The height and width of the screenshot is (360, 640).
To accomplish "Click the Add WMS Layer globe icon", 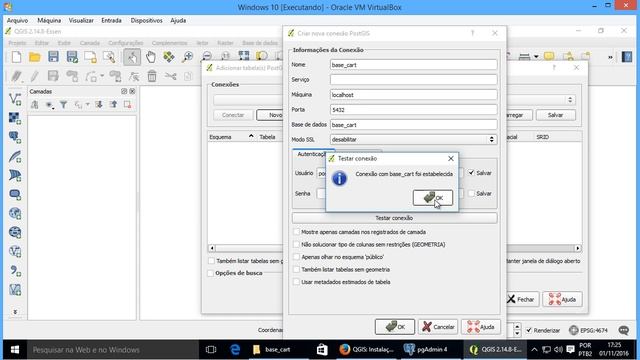I will pos(15,213).
